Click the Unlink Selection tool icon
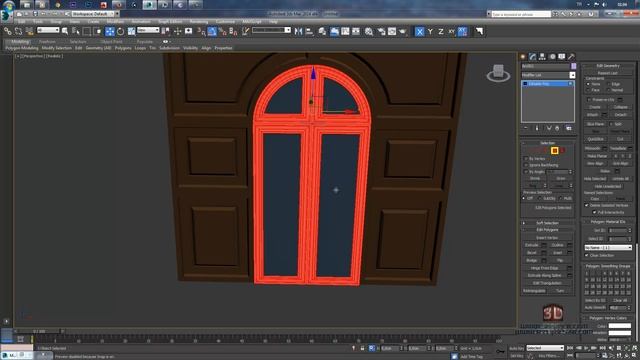Screen dimensions: 640x360 (18, 31)
